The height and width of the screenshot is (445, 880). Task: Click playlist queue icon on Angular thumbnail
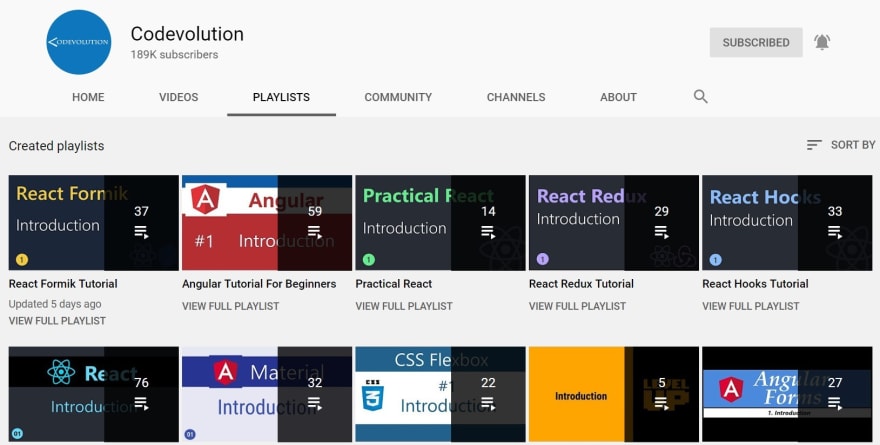315,232
